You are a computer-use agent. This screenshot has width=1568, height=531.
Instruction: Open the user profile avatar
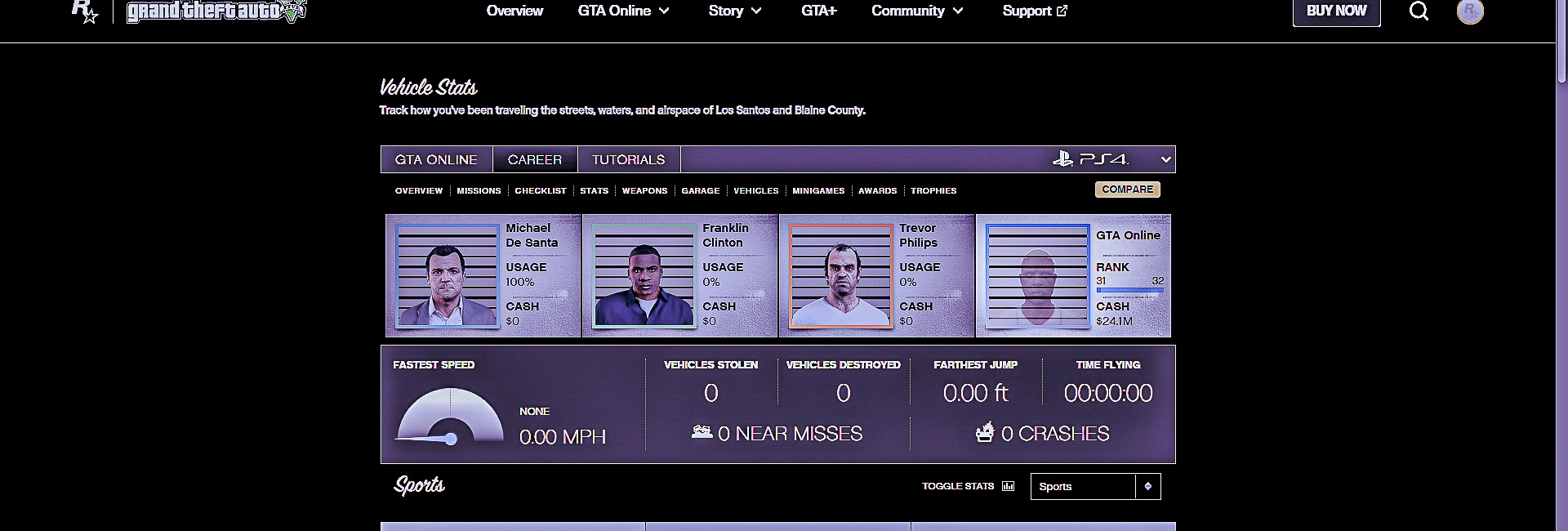click(1470, 11)
